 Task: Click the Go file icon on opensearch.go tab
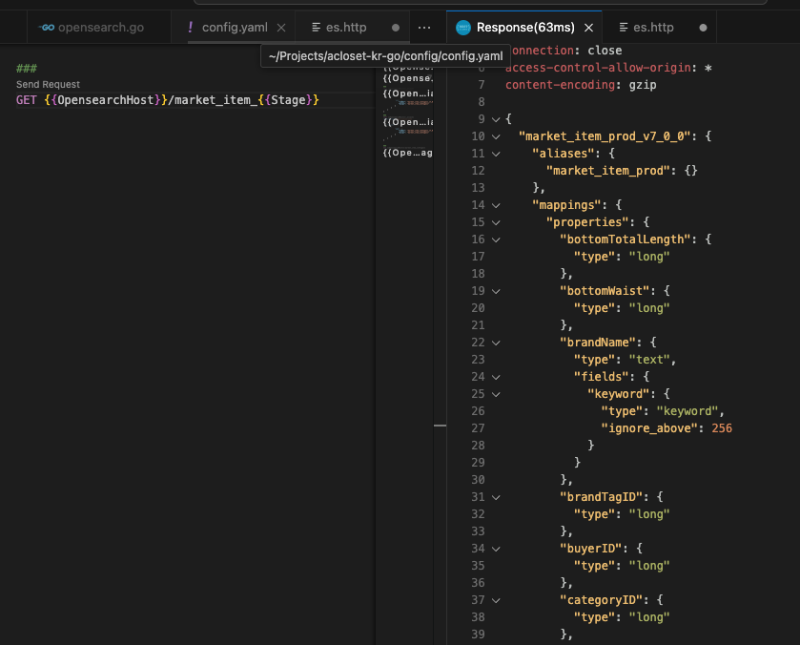point(45,28)
